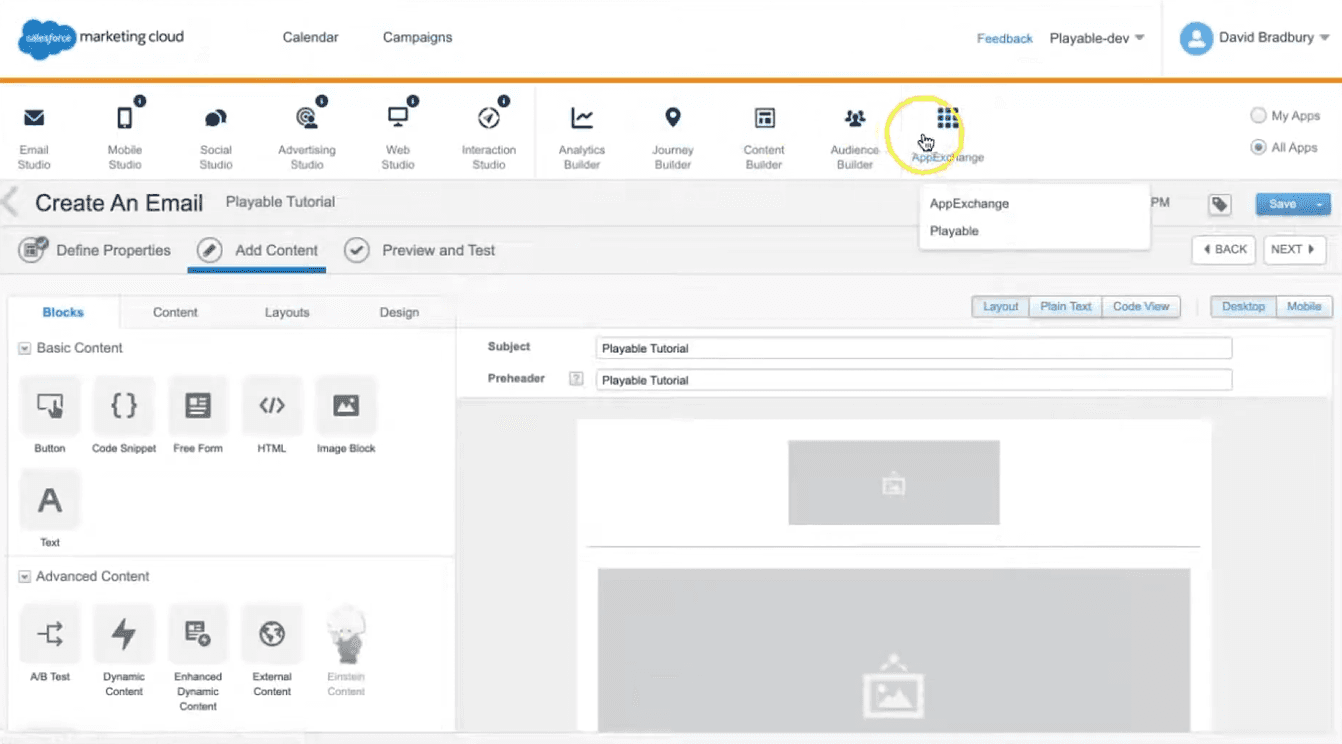Switch preview to Mobile

[x=1304, y=306]
